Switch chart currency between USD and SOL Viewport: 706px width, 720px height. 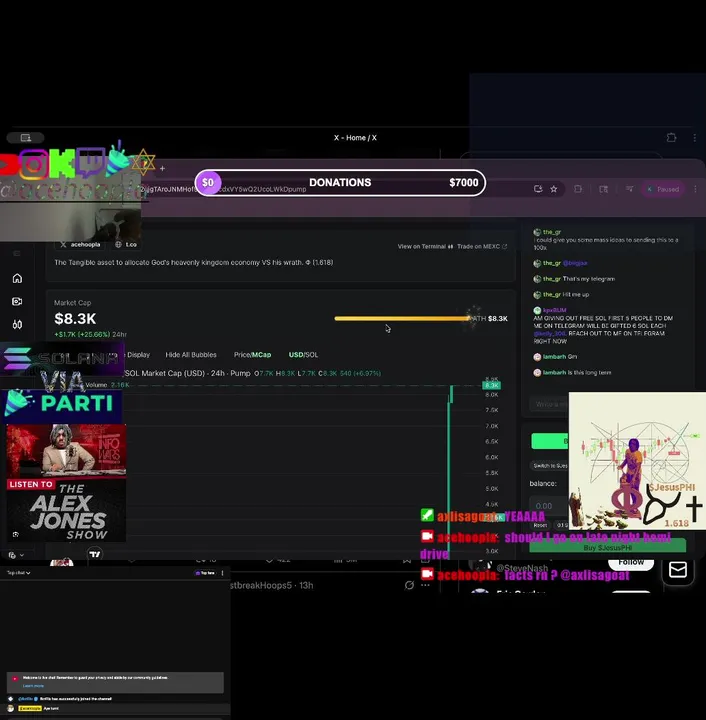[x=303, y=354]
